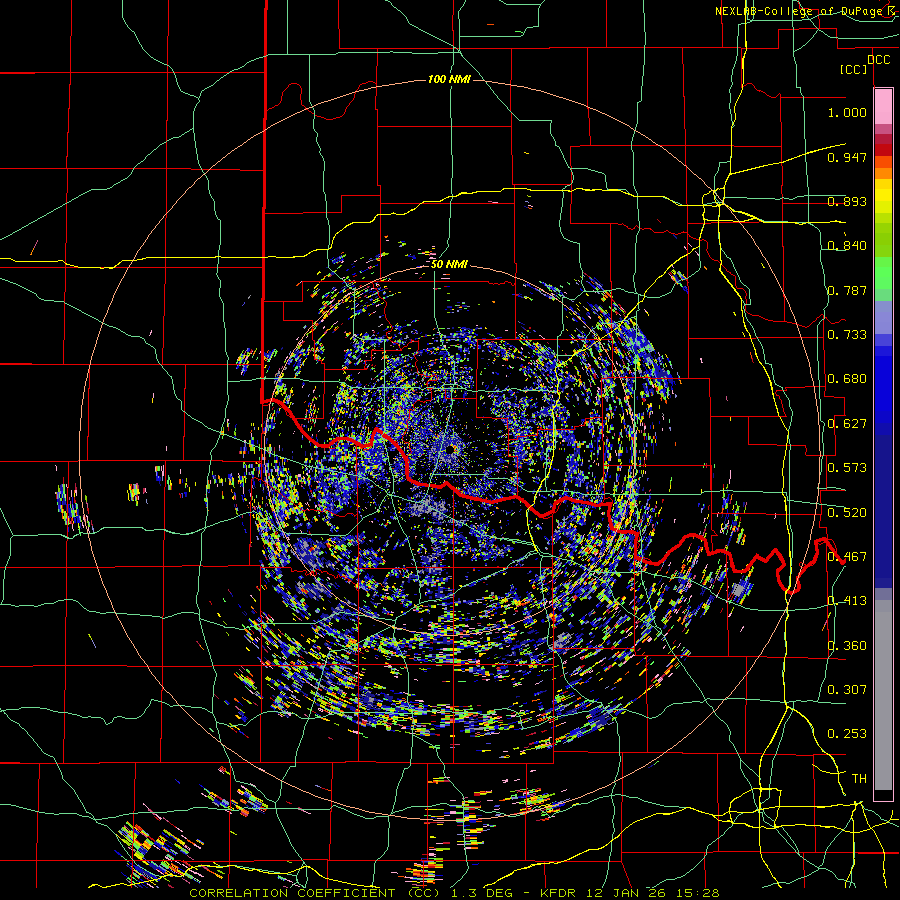900x900 pixels.
Task: Select the 0.520 scale value
Action: tap(847, 512)
